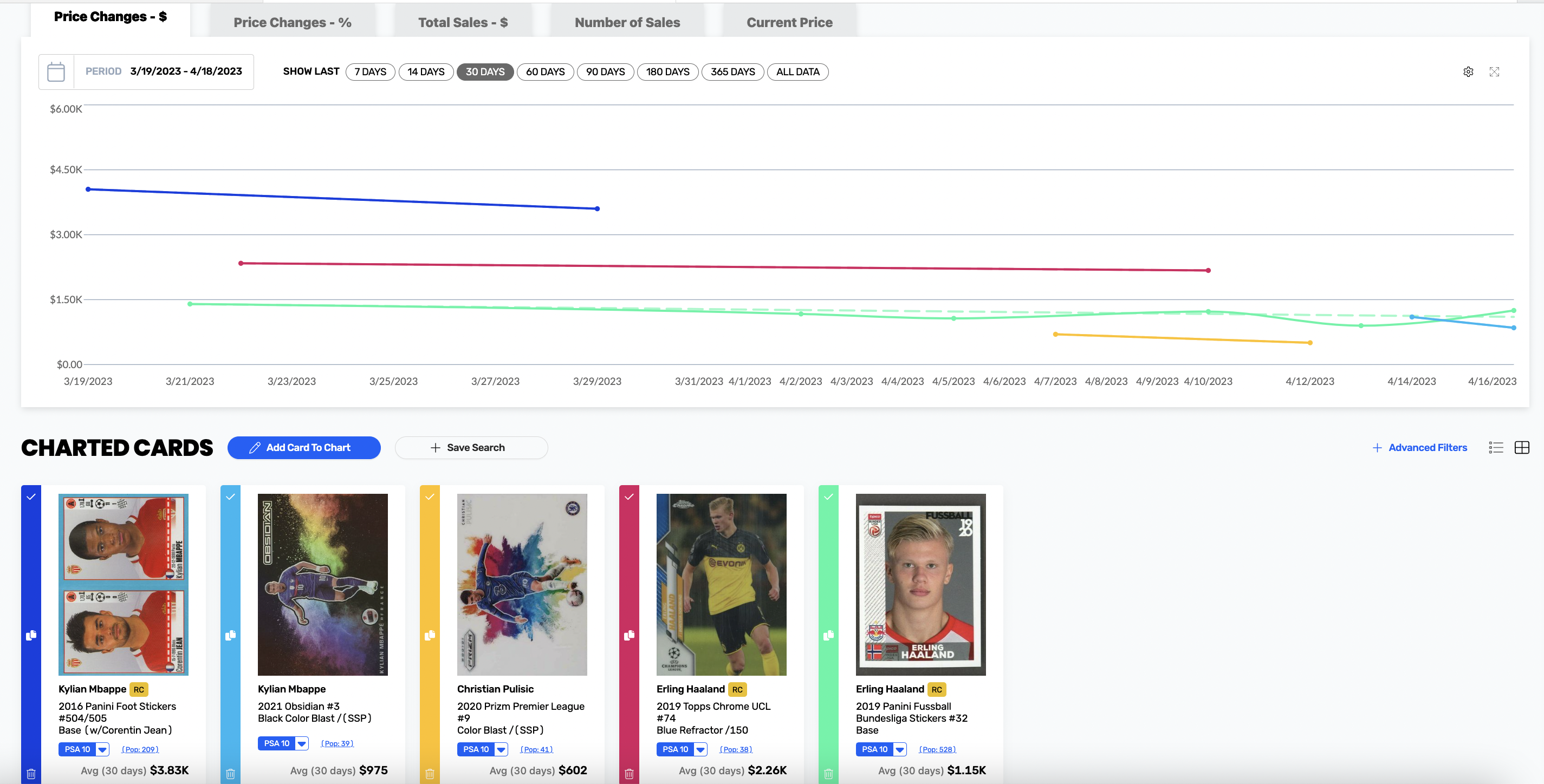This screenshot has height=784, width=1544.
Task: Select the 14 DAYS range
Action: point(426,72)
